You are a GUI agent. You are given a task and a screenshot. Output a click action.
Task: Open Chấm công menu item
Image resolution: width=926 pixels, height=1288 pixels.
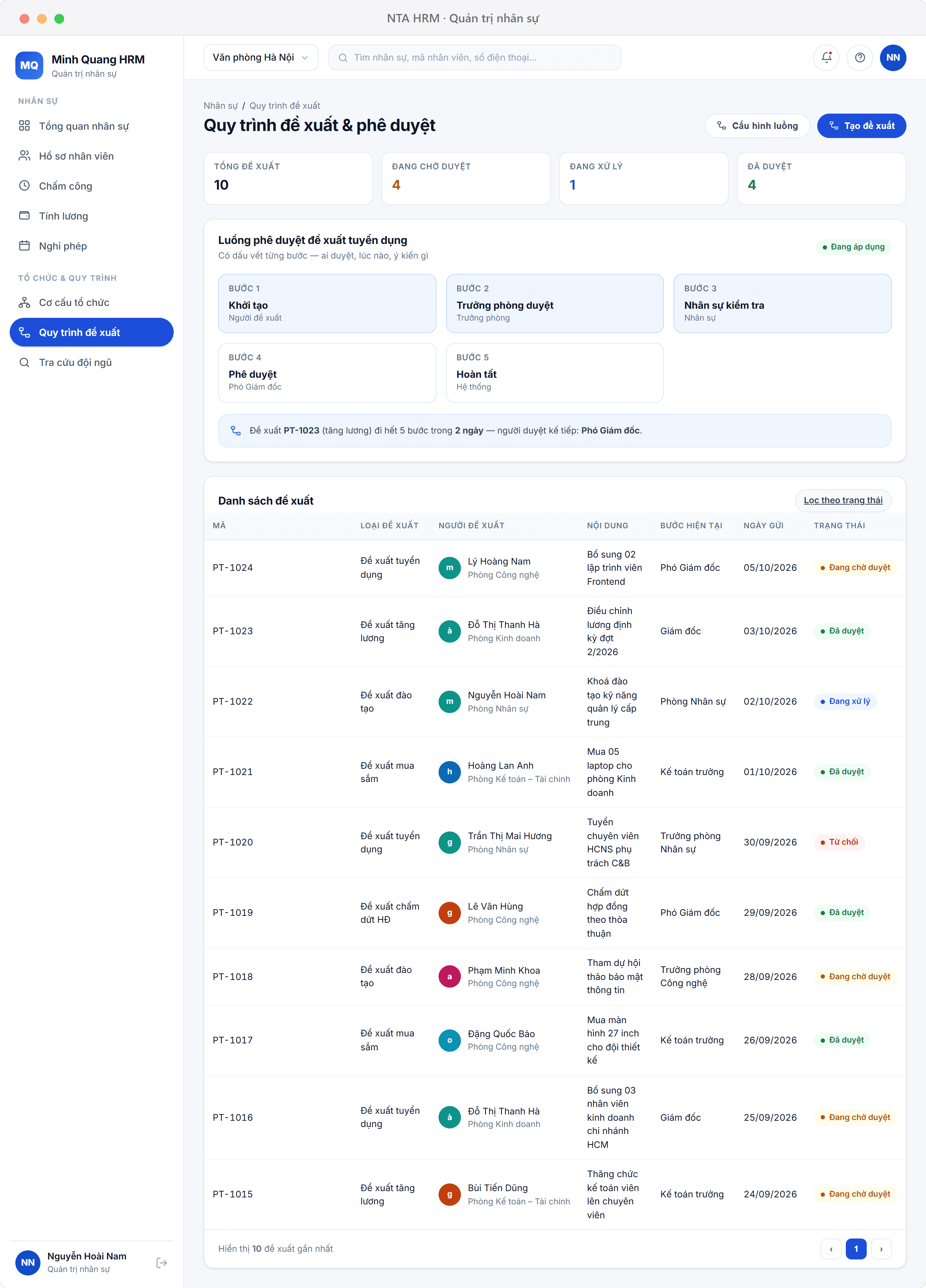[91, 186]
